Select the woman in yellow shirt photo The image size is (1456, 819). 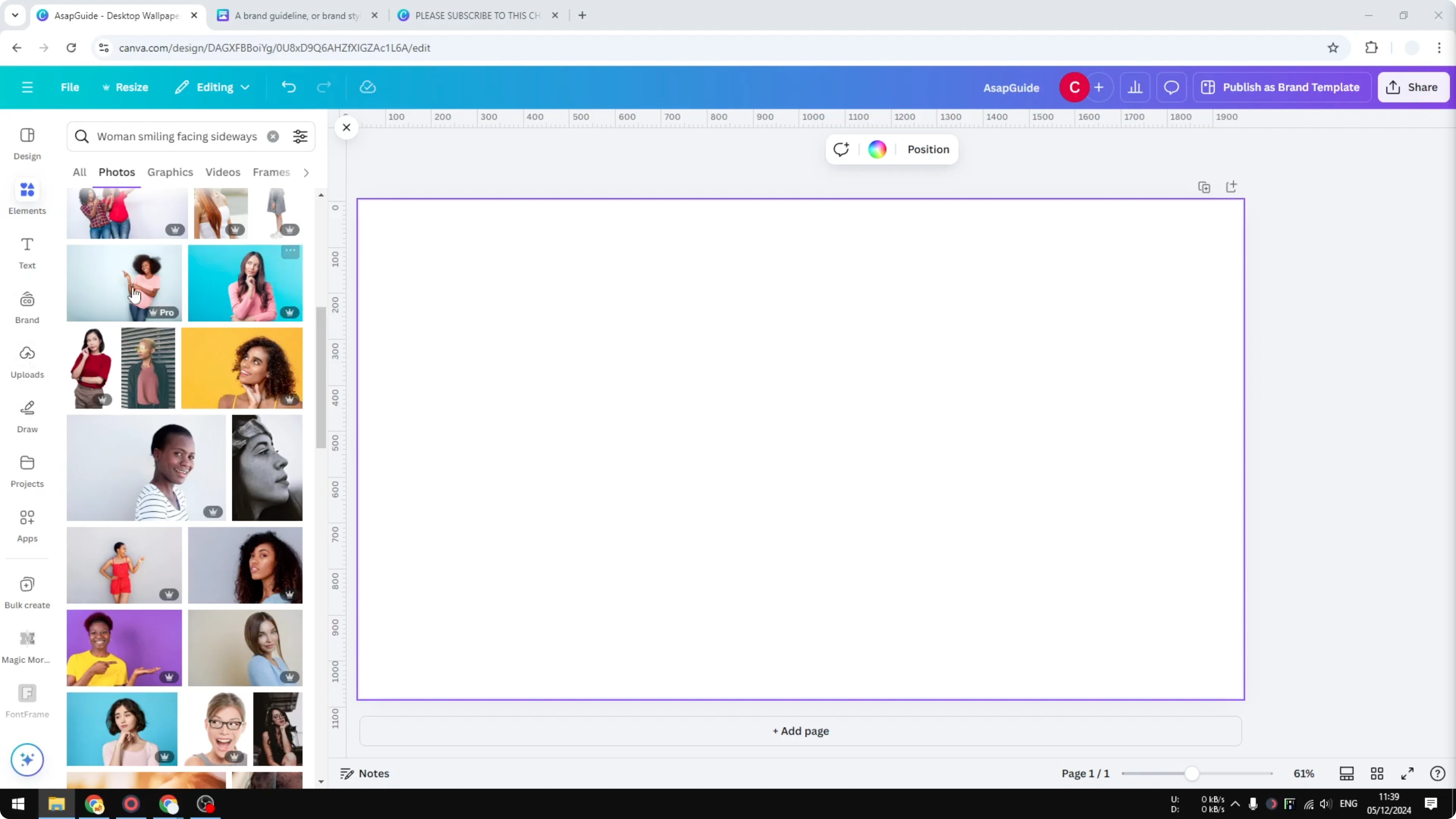(x=124, y=648)
